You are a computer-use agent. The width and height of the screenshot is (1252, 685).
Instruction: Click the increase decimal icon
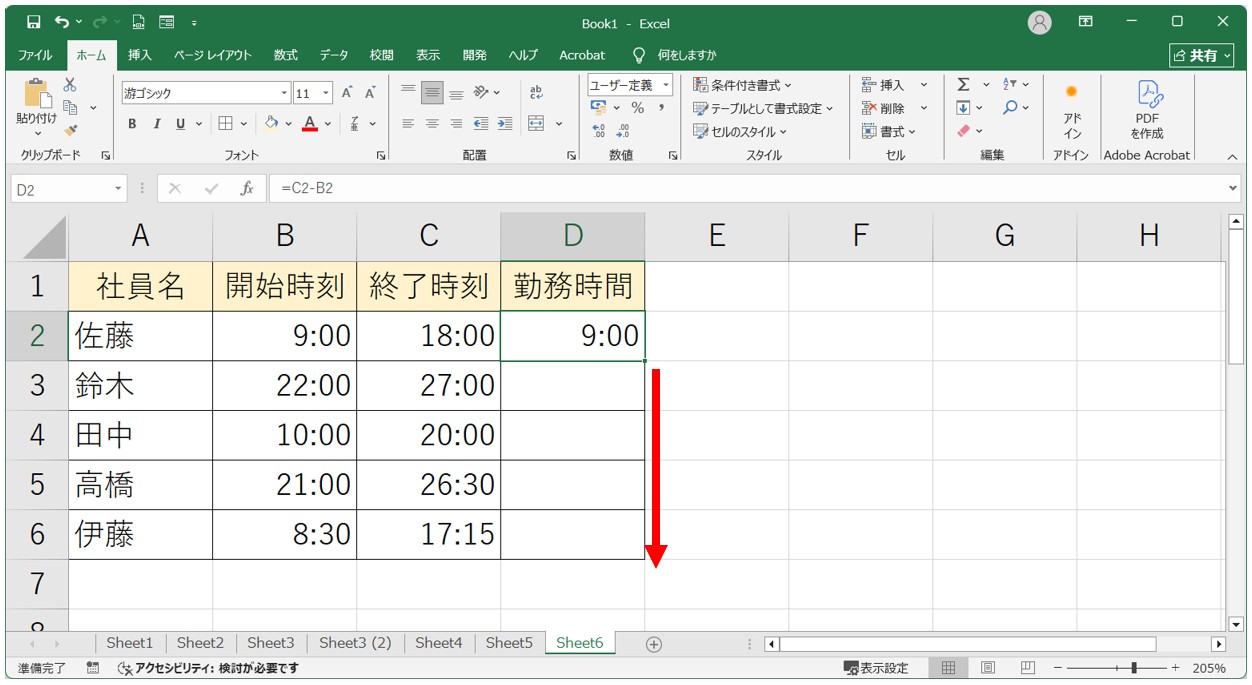599,130
